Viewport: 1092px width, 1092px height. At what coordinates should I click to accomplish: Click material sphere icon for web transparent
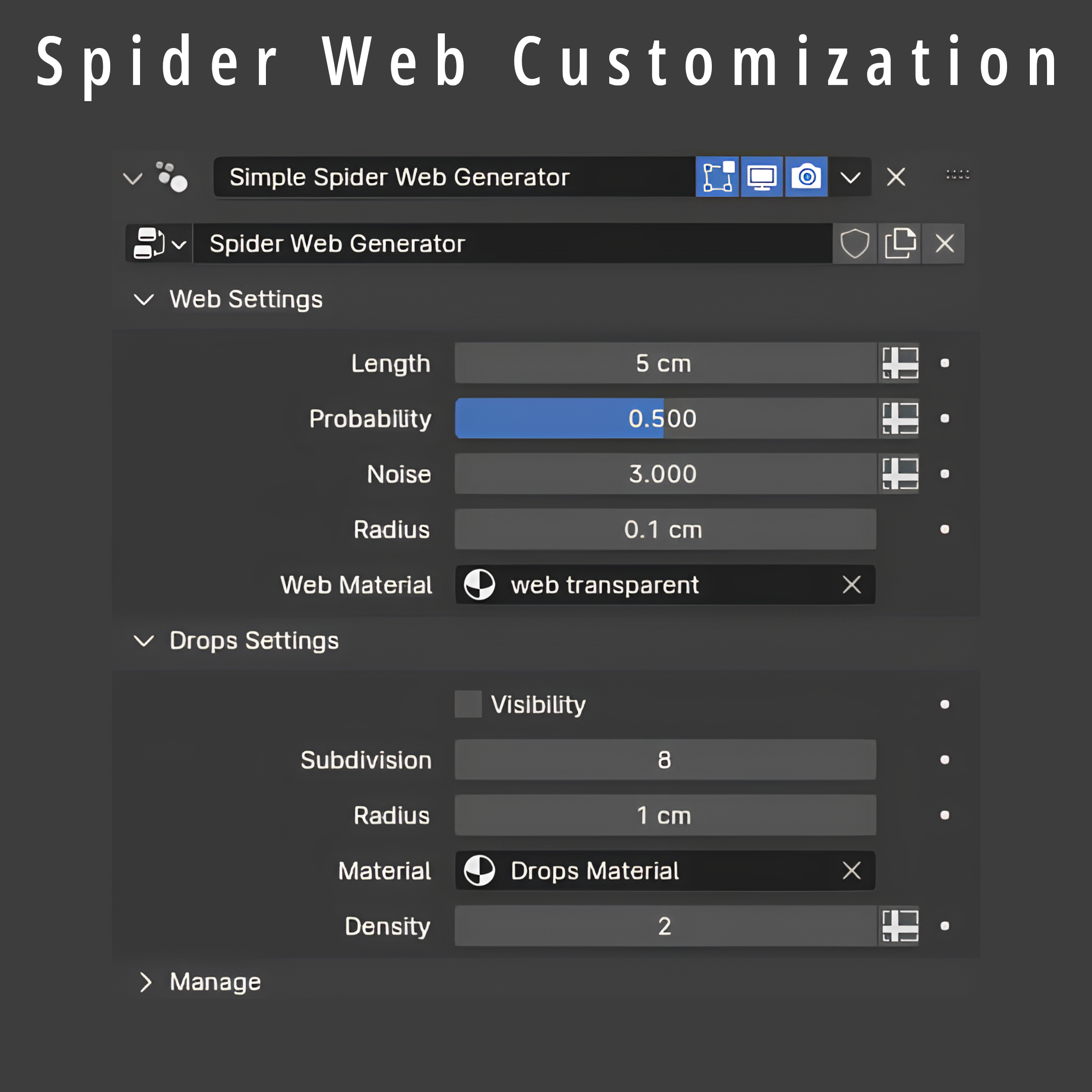479,584
